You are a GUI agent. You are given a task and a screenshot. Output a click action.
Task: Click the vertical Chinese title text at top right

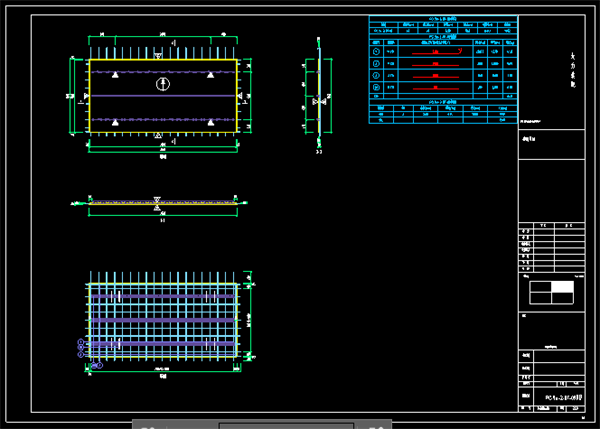(573, 70)
